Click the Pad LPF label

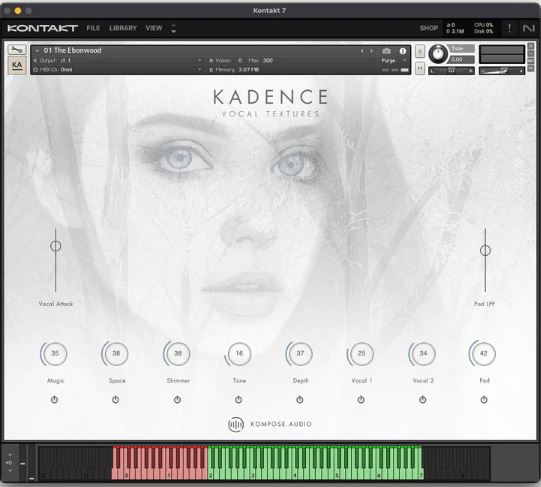tap(484, 304)
